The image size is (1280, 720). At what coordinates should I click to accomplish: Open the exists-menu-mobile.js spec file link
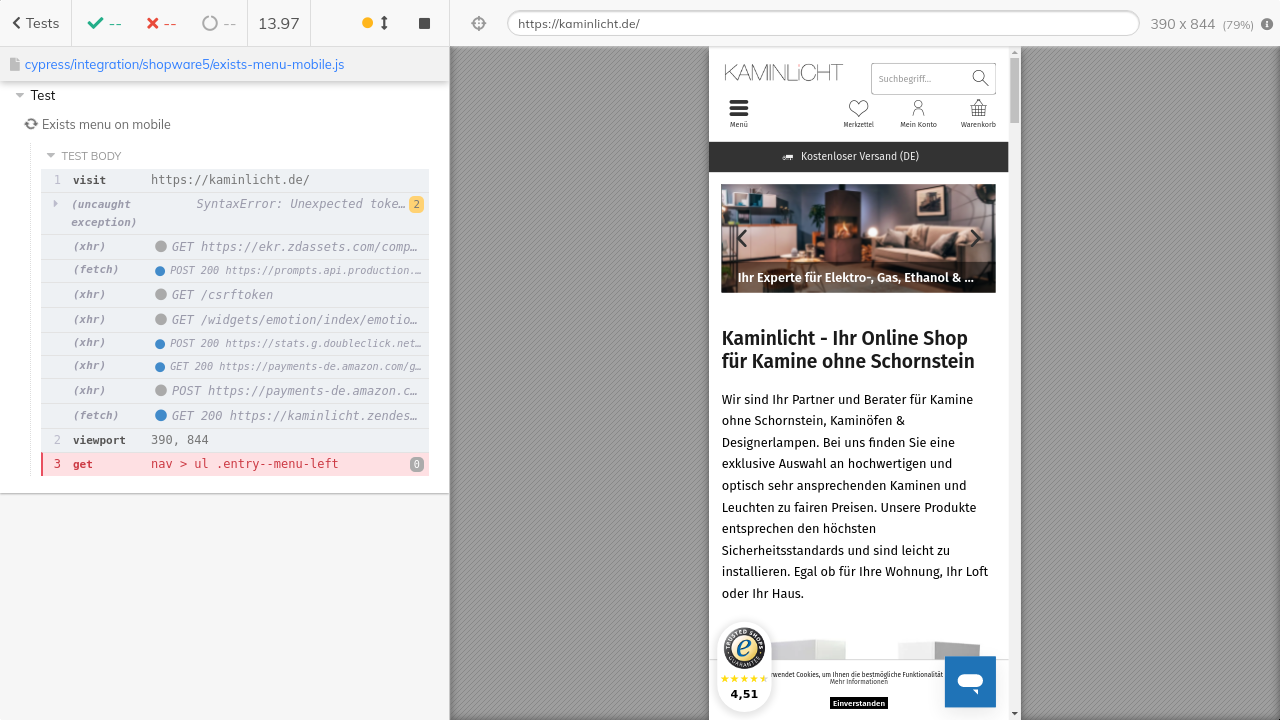(184, 64)
